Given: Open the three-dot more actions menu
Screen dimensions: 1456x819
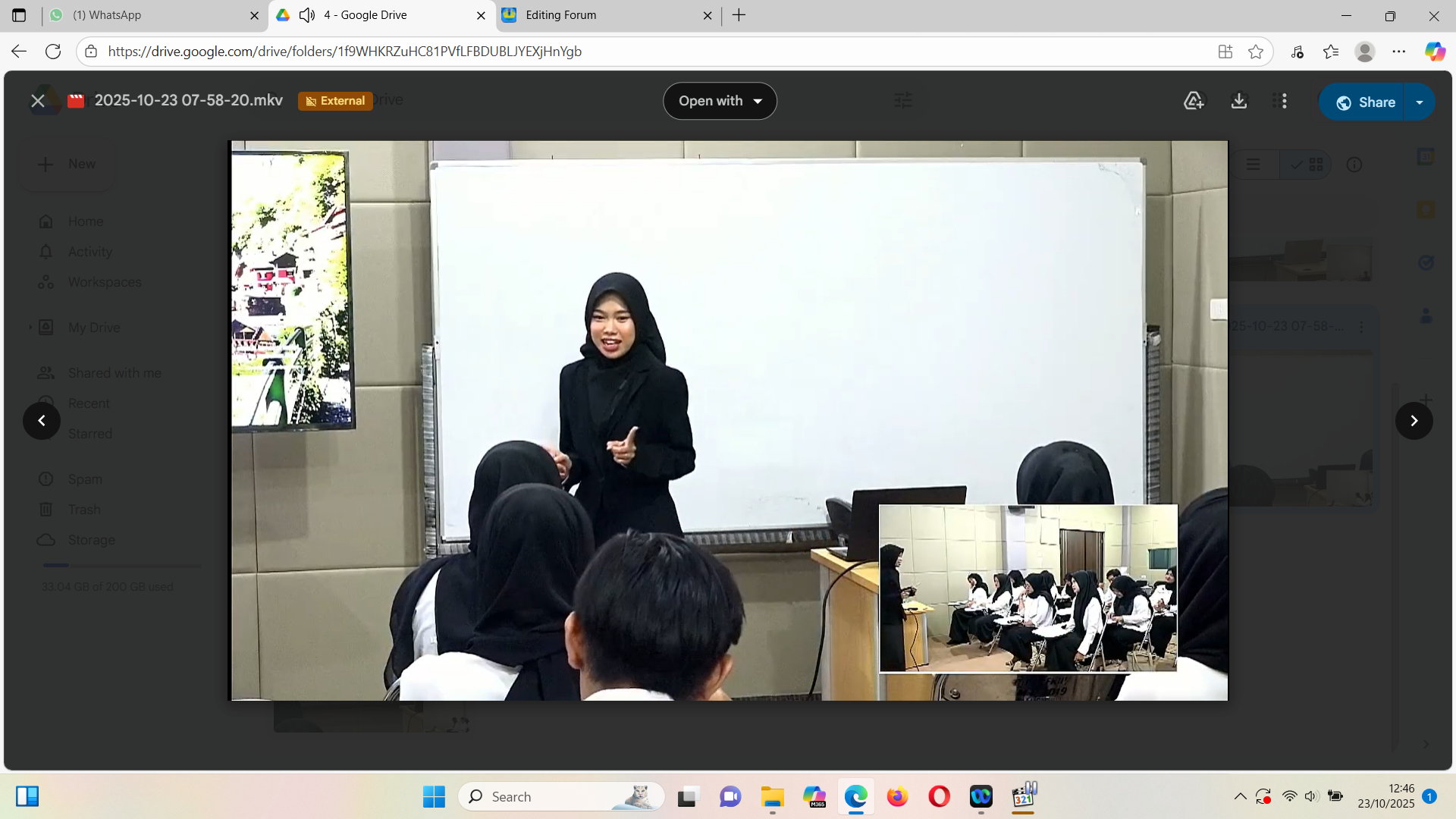Looking at the screenshot, I should point(1284,101).
